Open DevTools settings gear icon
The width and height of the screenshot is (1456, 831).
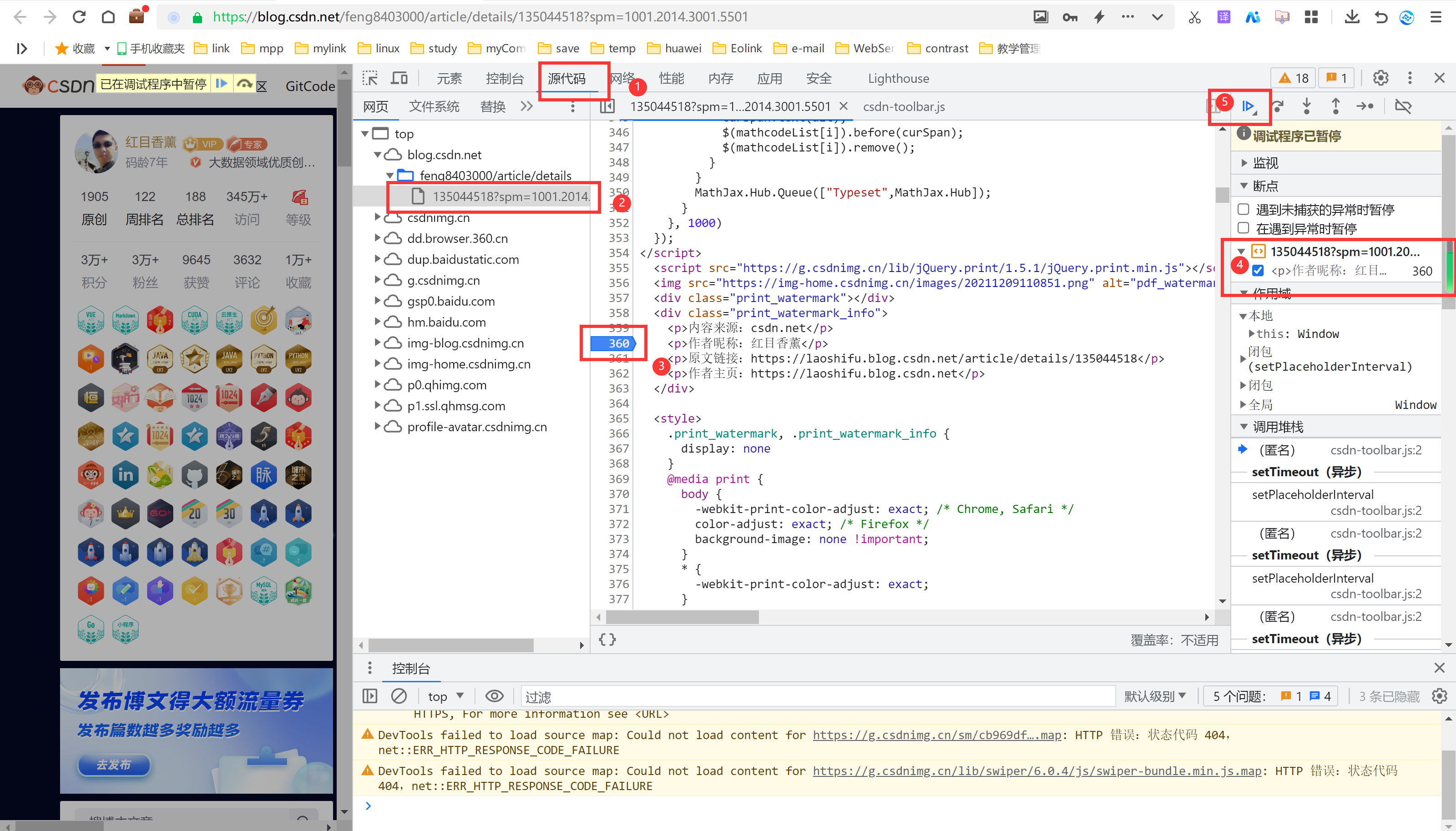pos(1380,78)
